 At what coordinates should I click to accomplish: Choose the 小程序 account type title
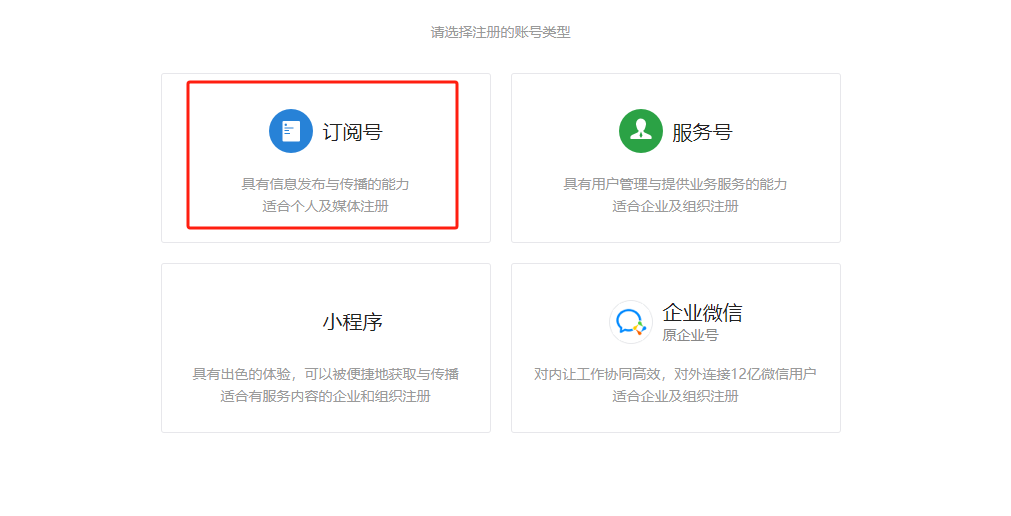coord(353,322)
